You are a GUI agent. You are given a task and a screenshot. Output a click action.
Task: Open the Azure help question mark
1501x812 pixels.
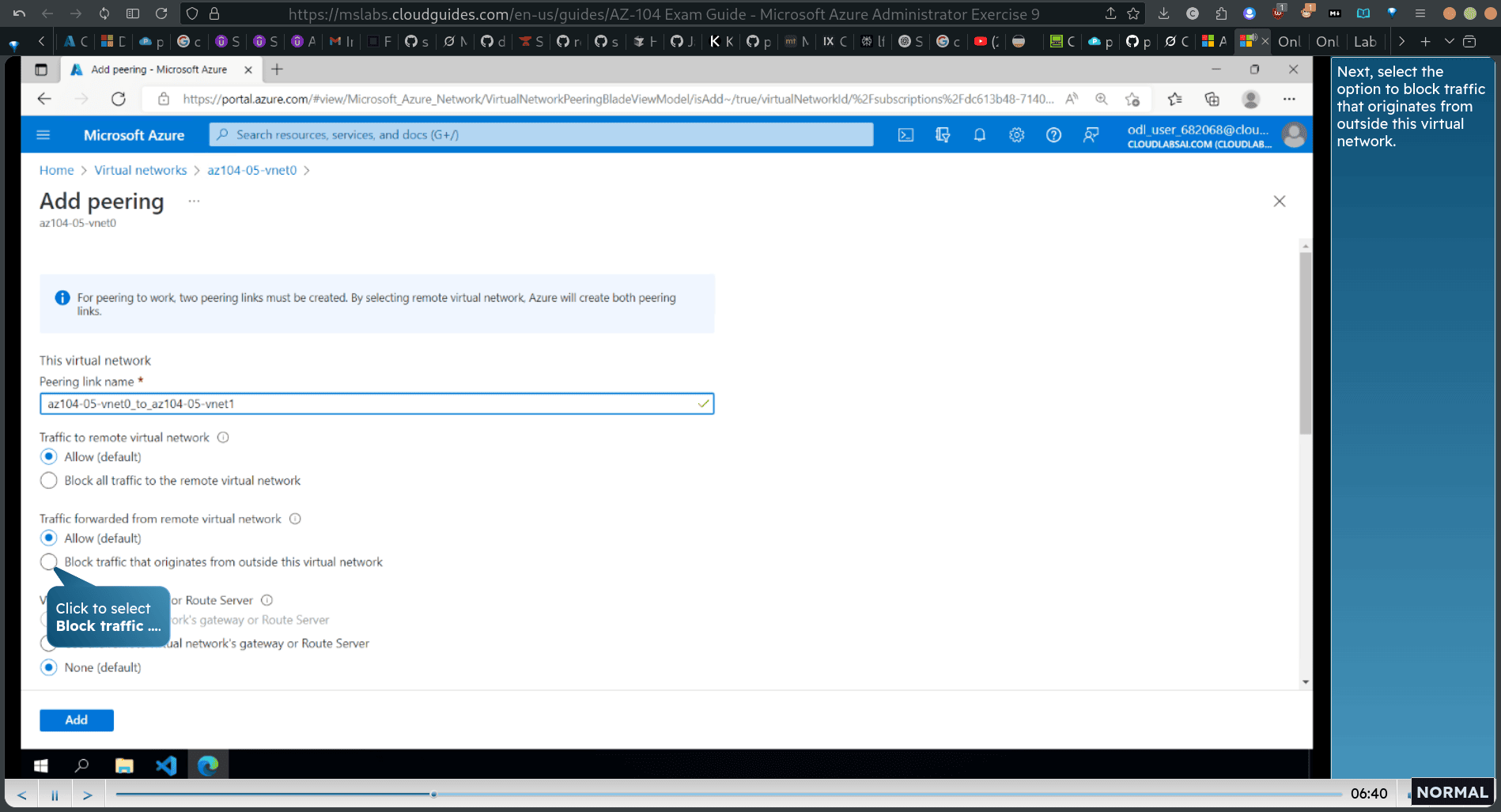pyautogui.click(x=1053, y=135)
